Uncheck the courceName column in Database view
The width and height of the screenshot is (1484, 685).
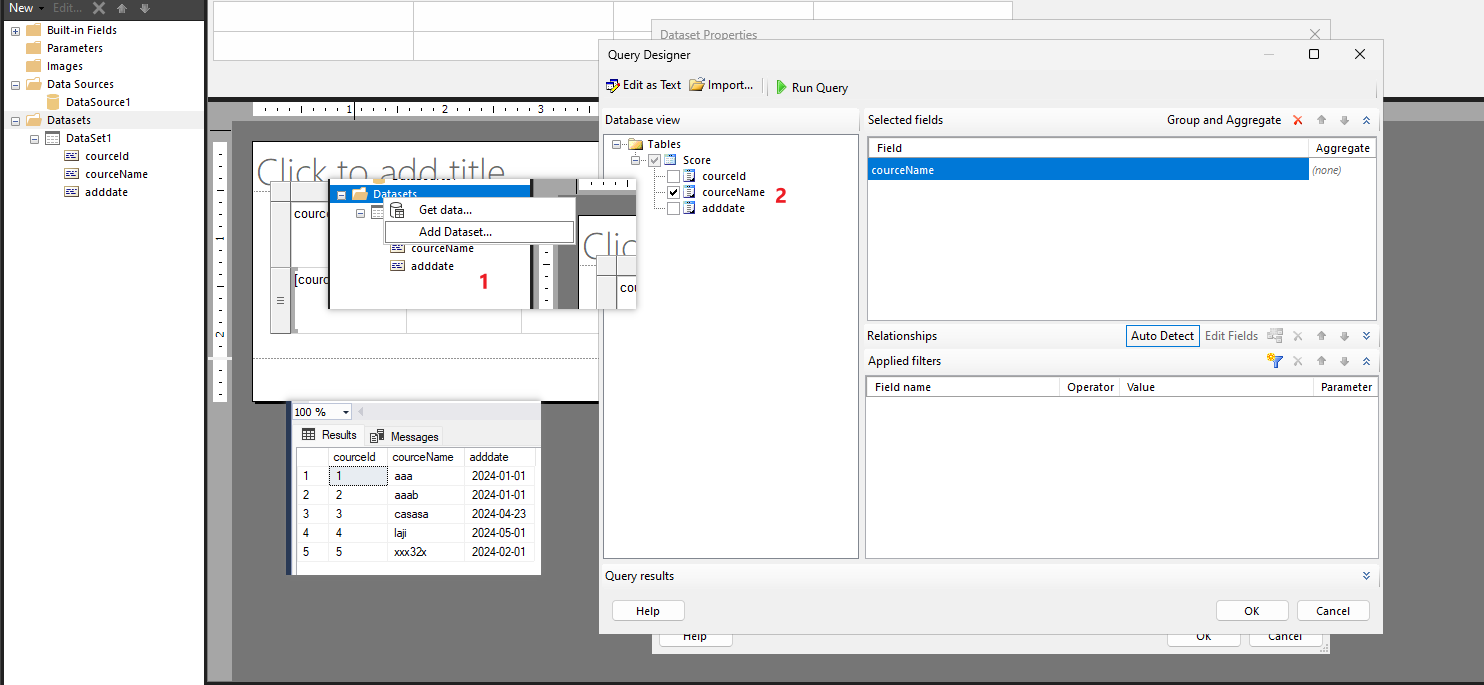(674, 192)
